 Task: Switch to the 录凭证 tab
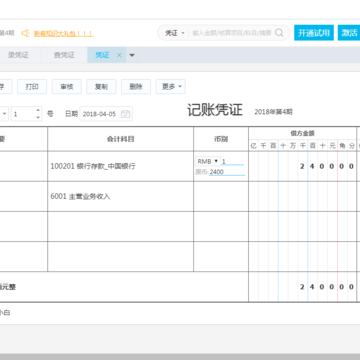(18, 55)
